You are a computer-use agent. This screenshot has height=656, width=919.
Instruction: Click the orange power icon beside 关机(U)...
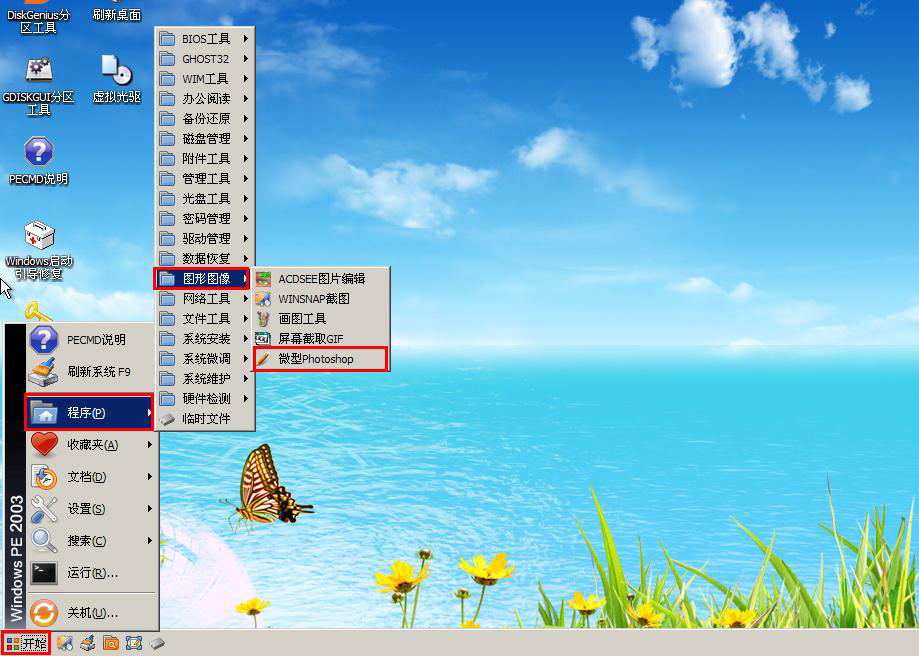44,613
